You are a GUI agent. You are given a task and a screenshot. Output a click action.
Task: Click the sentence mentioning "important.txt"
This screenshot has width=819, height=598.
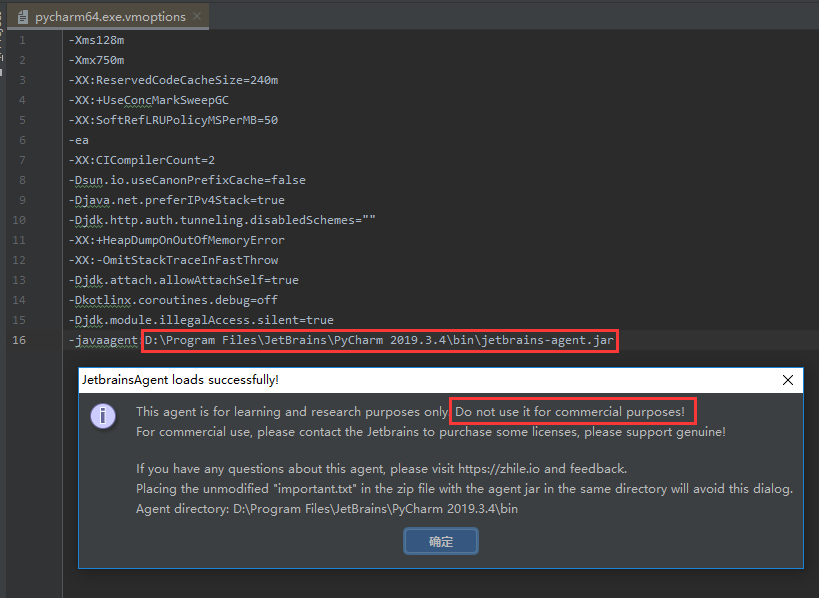pyautogui.click(x=464, y=489)
